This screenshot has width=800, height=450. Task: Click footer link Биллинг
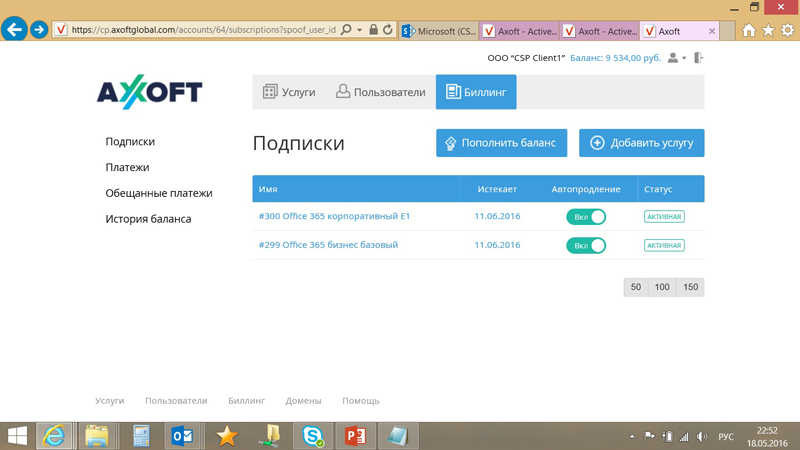pyautogui.click(x=246, y=401)
